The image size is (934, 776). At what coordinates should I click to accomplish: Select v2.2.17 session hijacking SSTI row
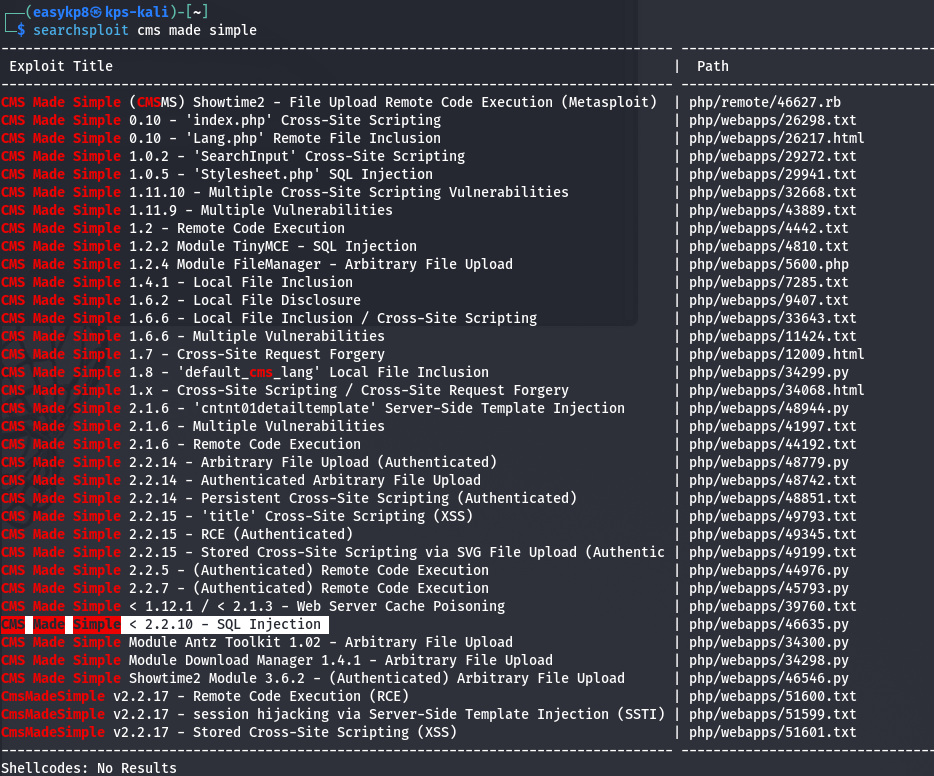coord(333,714)
